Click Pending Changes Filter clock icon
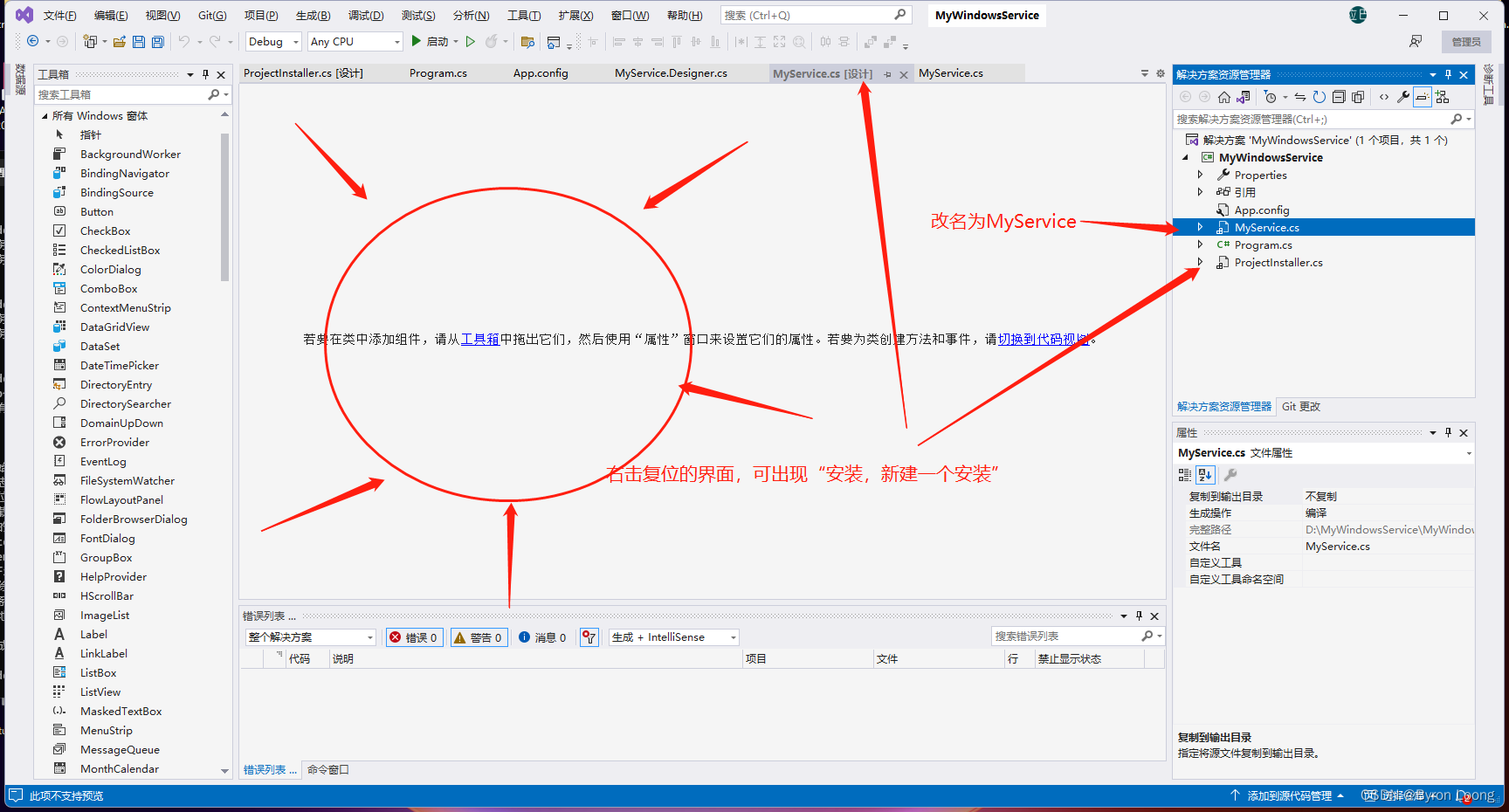 point(1271,97)
